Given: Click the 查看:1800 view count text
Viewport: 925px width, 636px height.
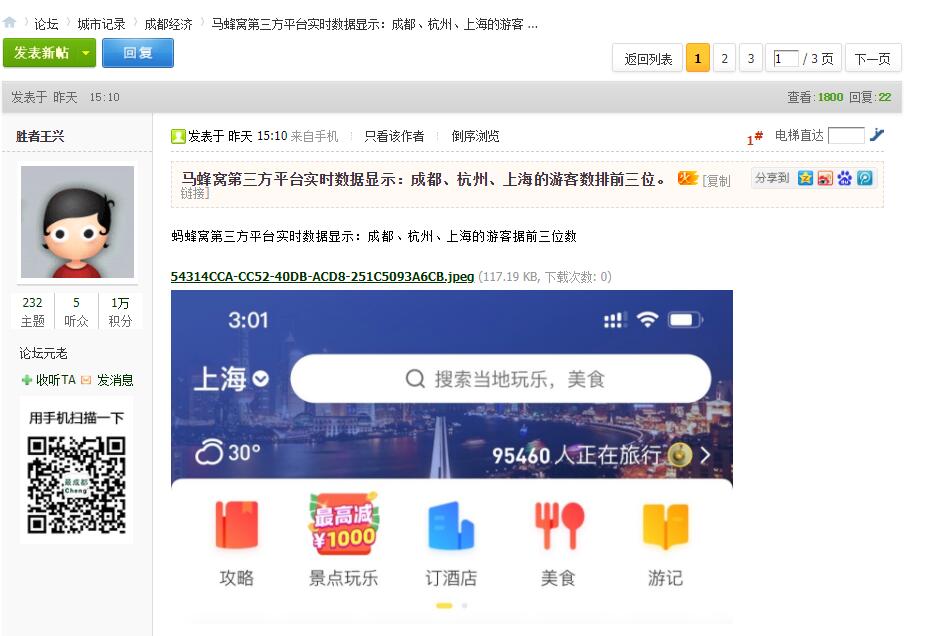Looking at the screenshot, I should [815, 97].
